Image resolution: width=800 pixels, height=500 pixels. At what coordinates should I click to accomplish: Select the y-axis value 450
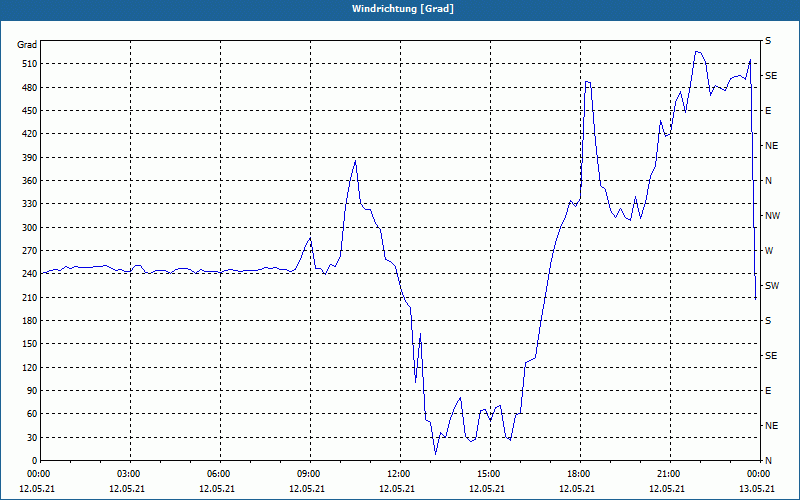pyautogui.click(x=29, y=111)
